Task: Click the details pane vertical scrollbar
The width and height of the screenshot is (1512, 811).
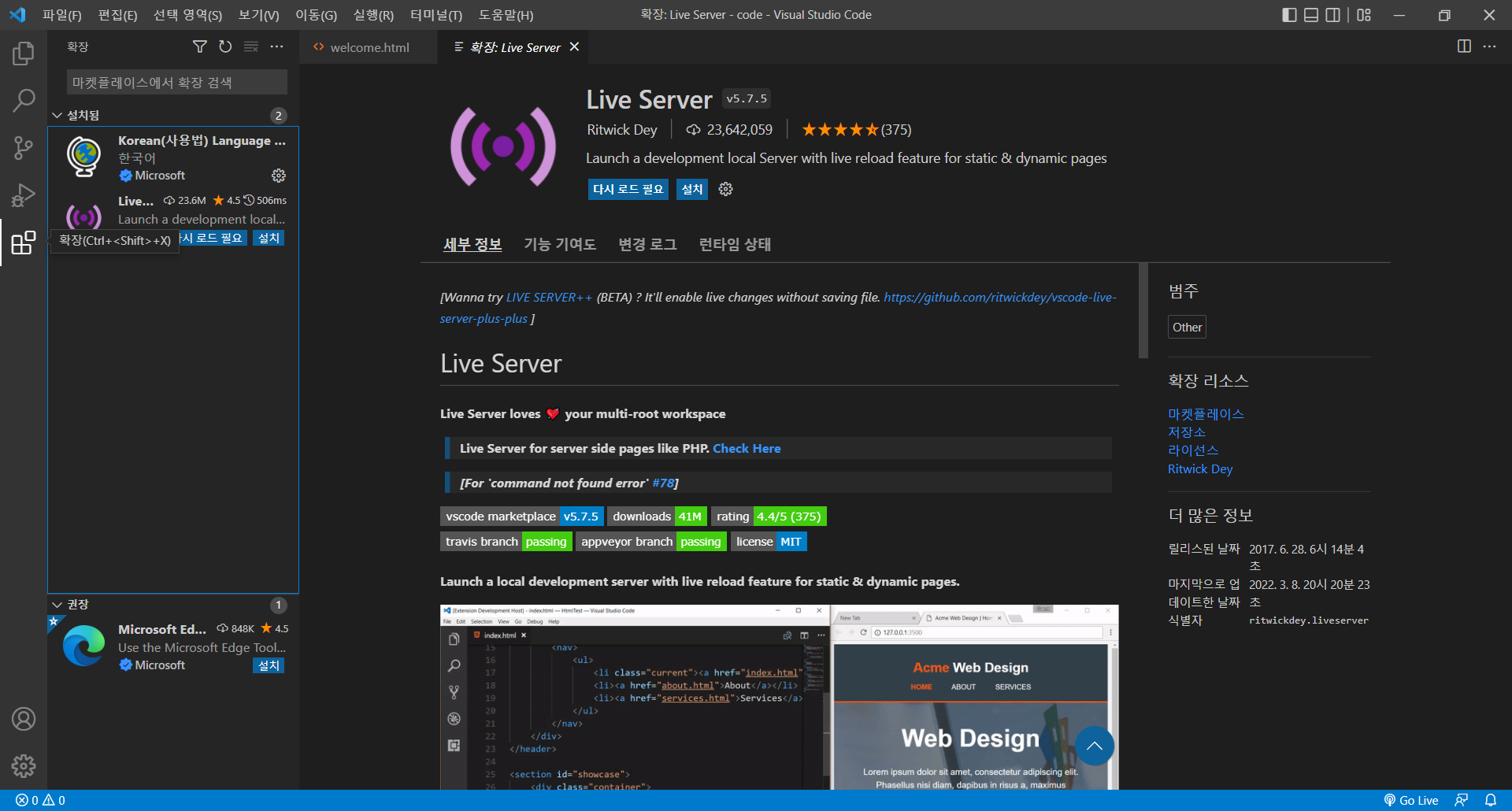Action: [1143, 311]
